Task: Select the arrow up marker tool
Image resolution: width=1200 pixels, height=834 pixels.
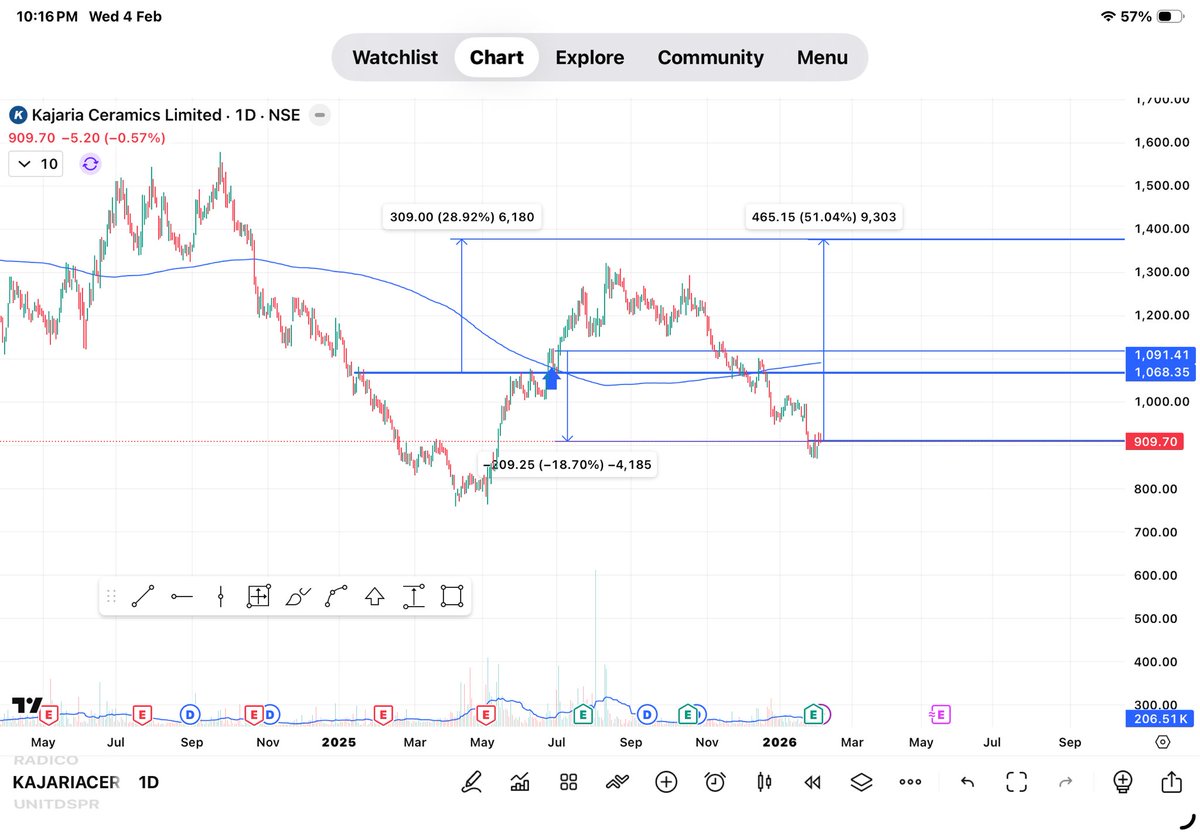Action: point(375,597)
